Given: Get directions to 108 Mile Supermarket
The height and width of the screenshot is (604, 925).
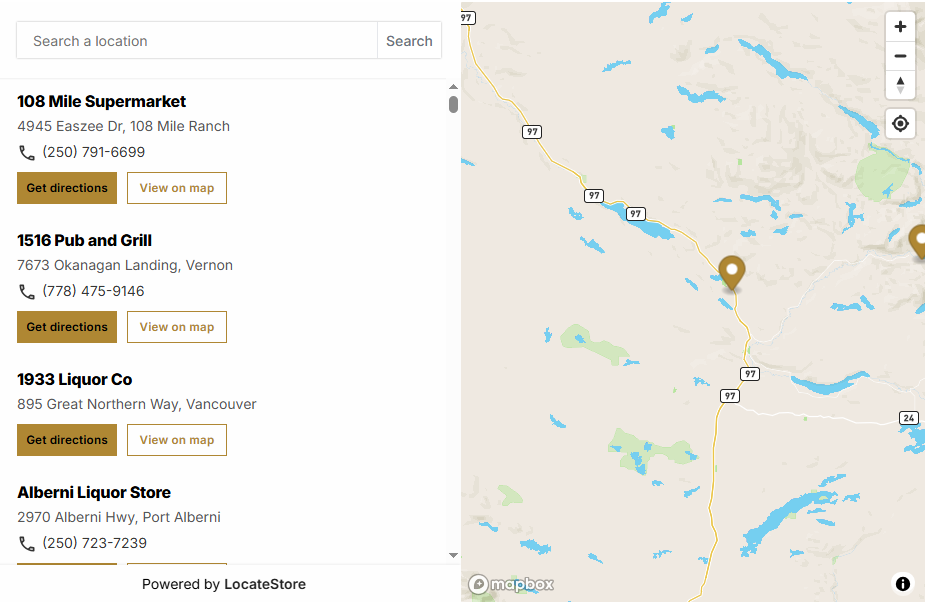Looking at the screenshot, I should (67, 188).
